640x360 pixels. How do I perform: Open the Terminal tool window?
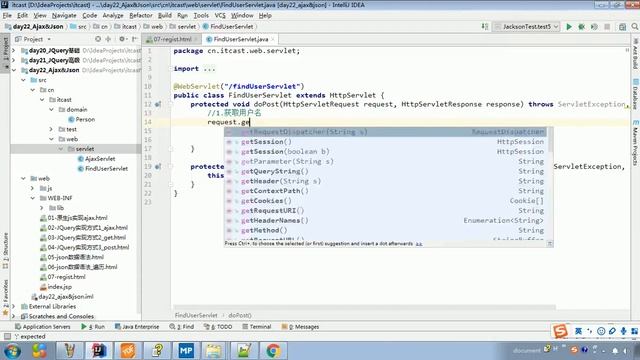coord(256,327)
